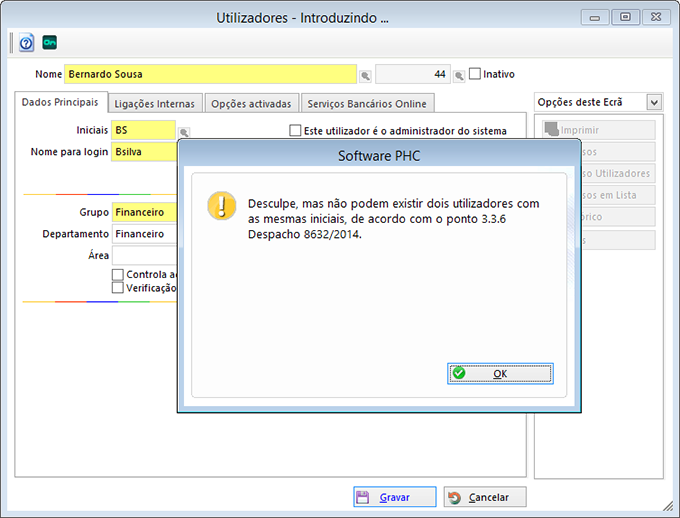Click the user number field 44
The width and height of the screenshot is (680, 518).
[413, 74]
